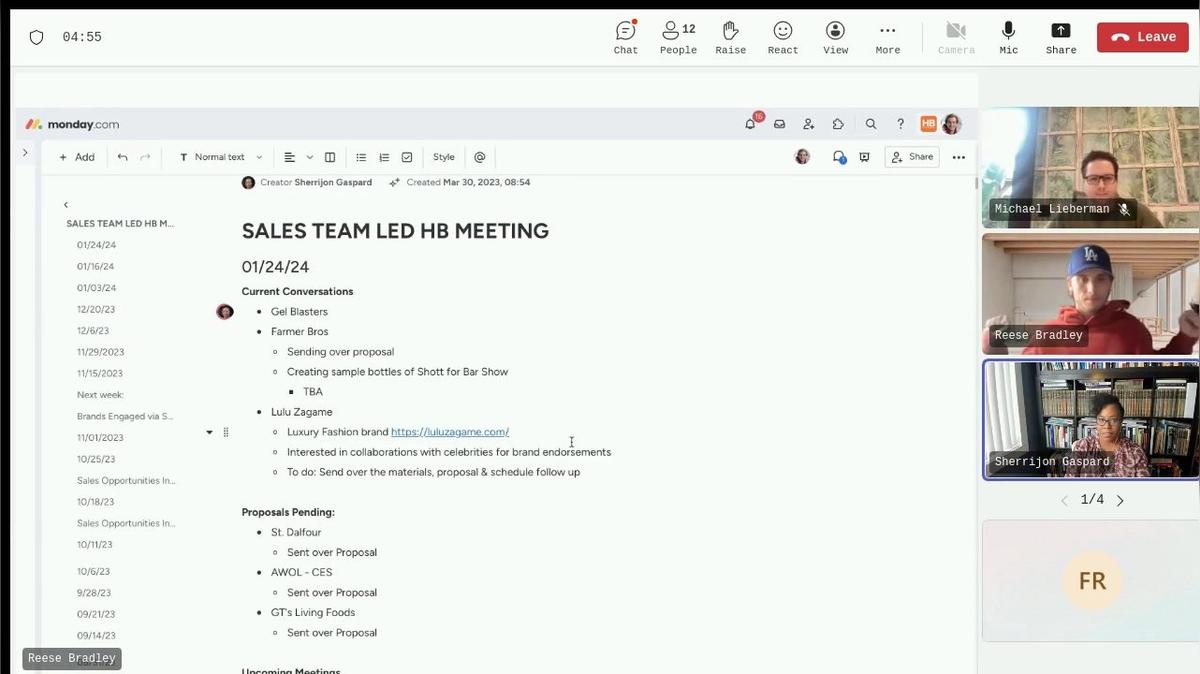This screenshot has width=1200, height=674.
Task: Redo the last doc edit
Action: point(145,157)
